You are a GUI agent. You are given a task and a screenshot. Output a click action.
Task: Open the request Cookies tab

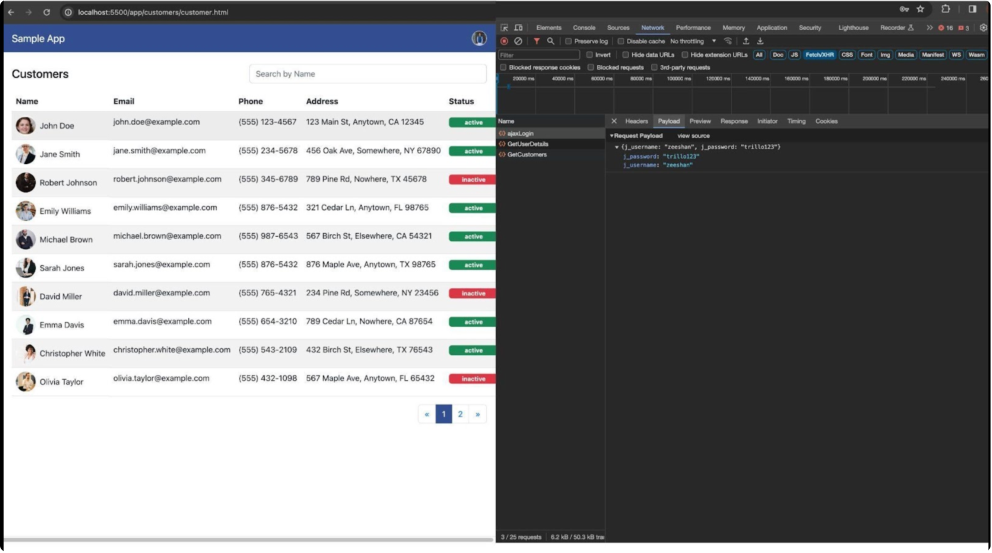pyautogui.click(x=826, y=121)
